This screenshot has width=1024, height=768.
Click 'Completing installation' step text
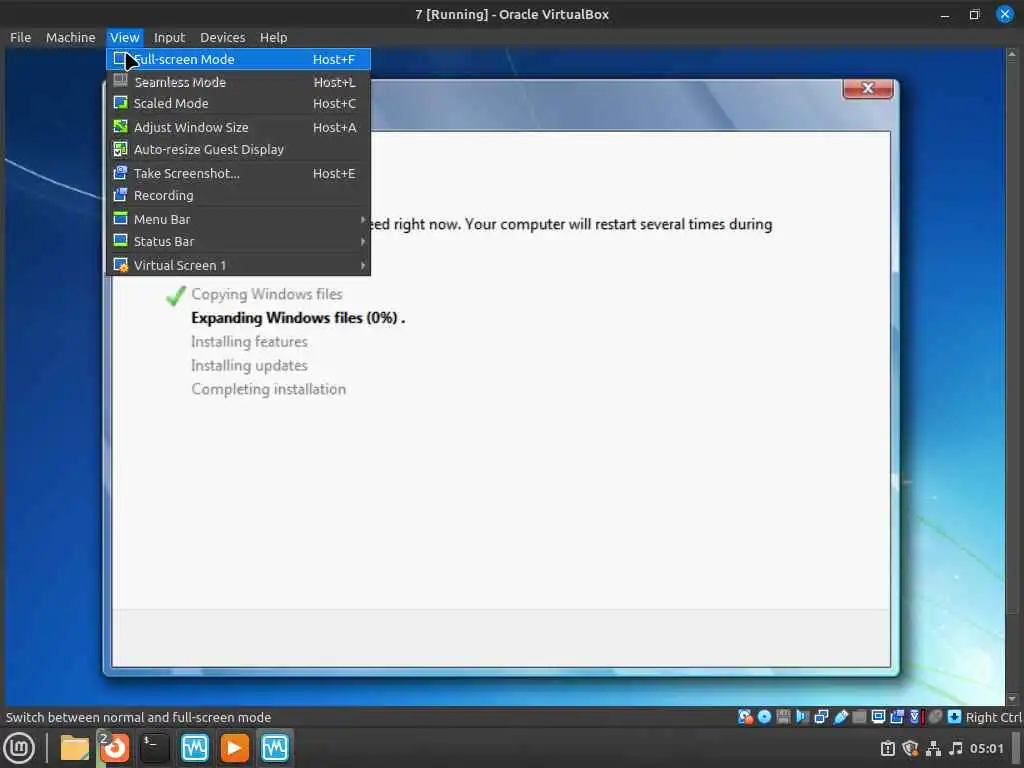pos(268,389)
